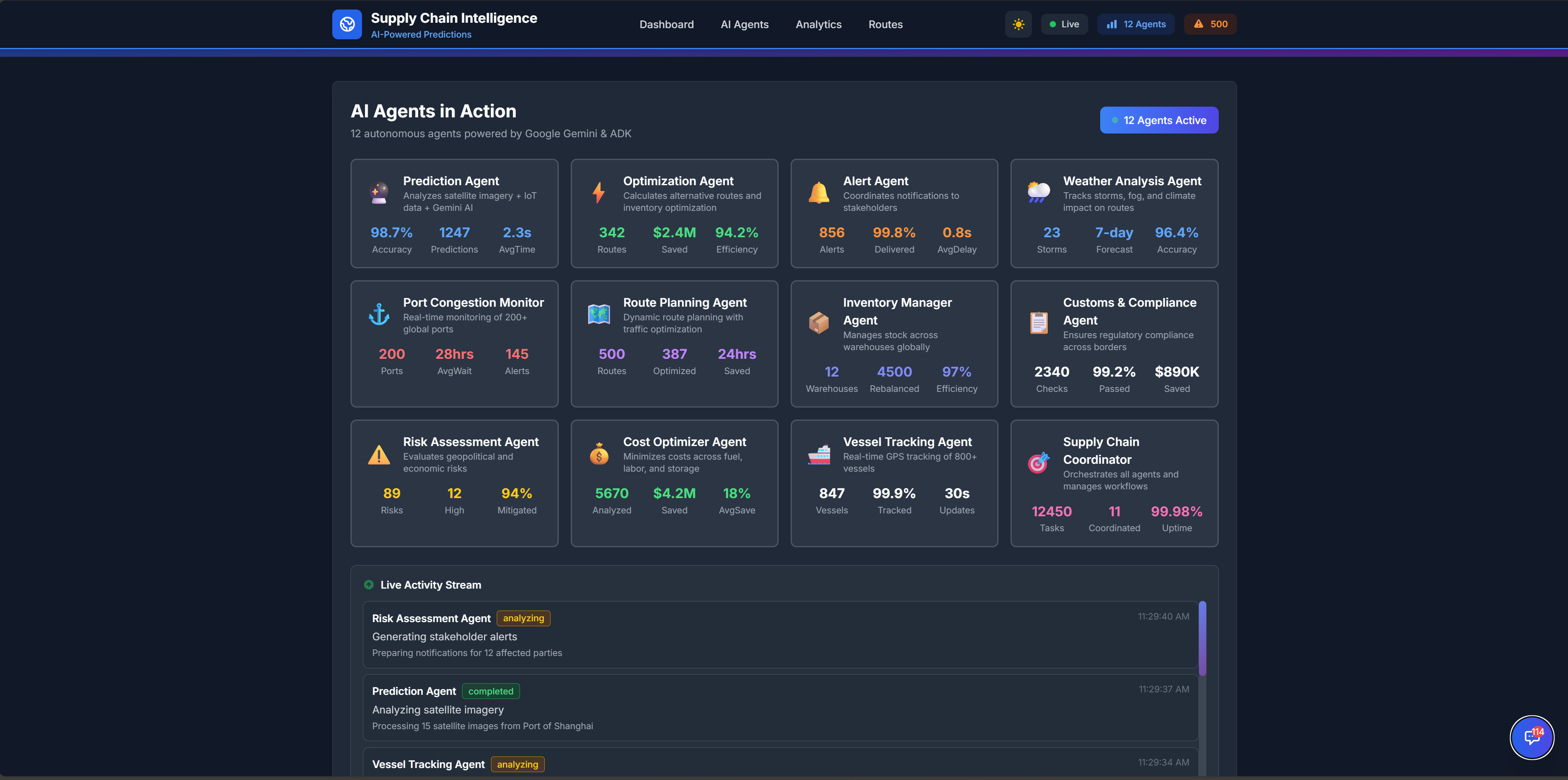This screenshot has width=1568, height=780.
Task: Click the Alert Agent bell icon
Action: [819, 193]
